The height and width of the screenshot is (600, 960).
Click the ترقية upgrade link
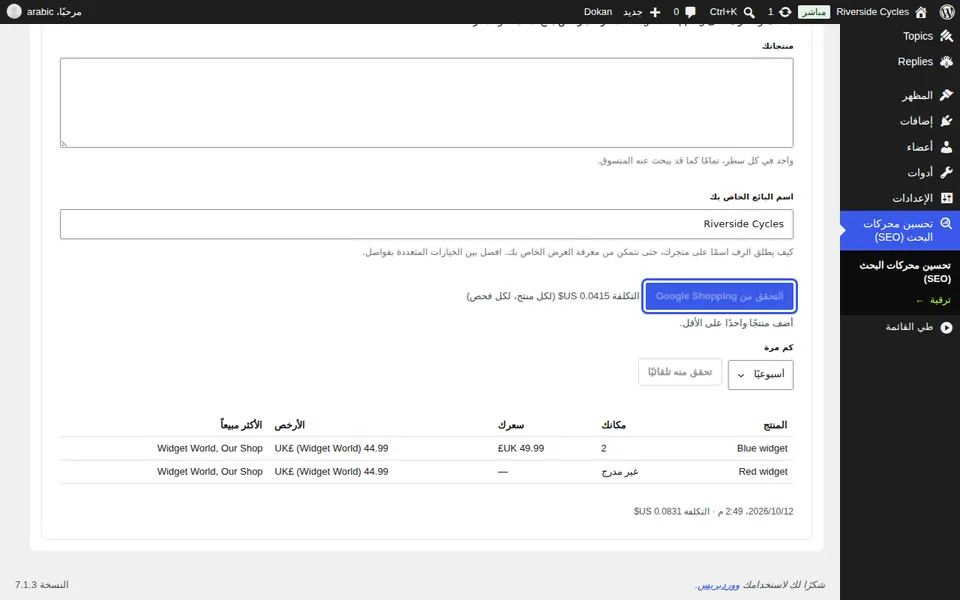934,301
